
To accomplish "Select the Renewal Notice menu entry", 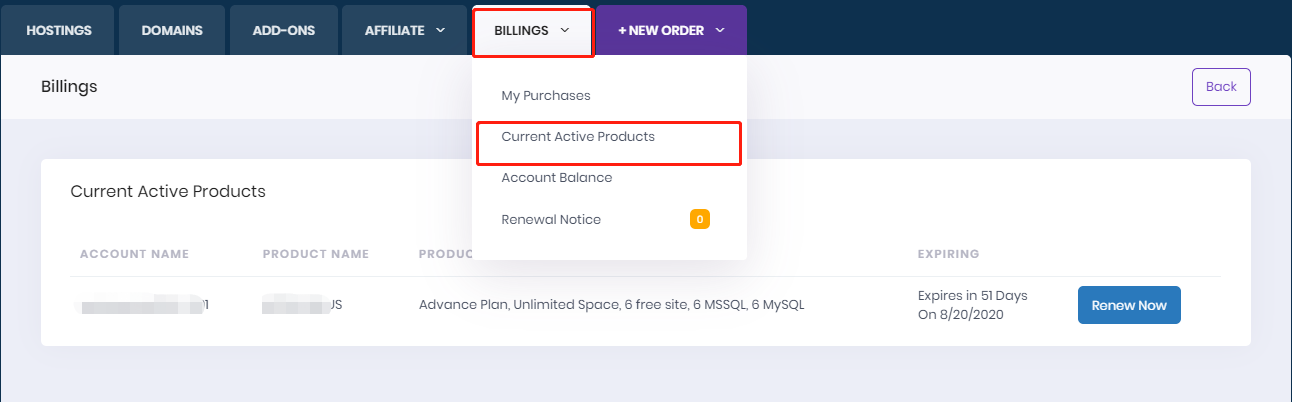I will tap(551, 219).
